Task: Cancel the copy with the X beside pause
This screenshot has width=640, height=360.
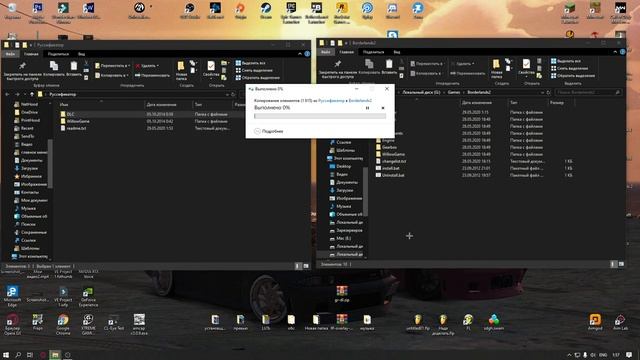Action: pyautogui.click(x=383, y=108)
